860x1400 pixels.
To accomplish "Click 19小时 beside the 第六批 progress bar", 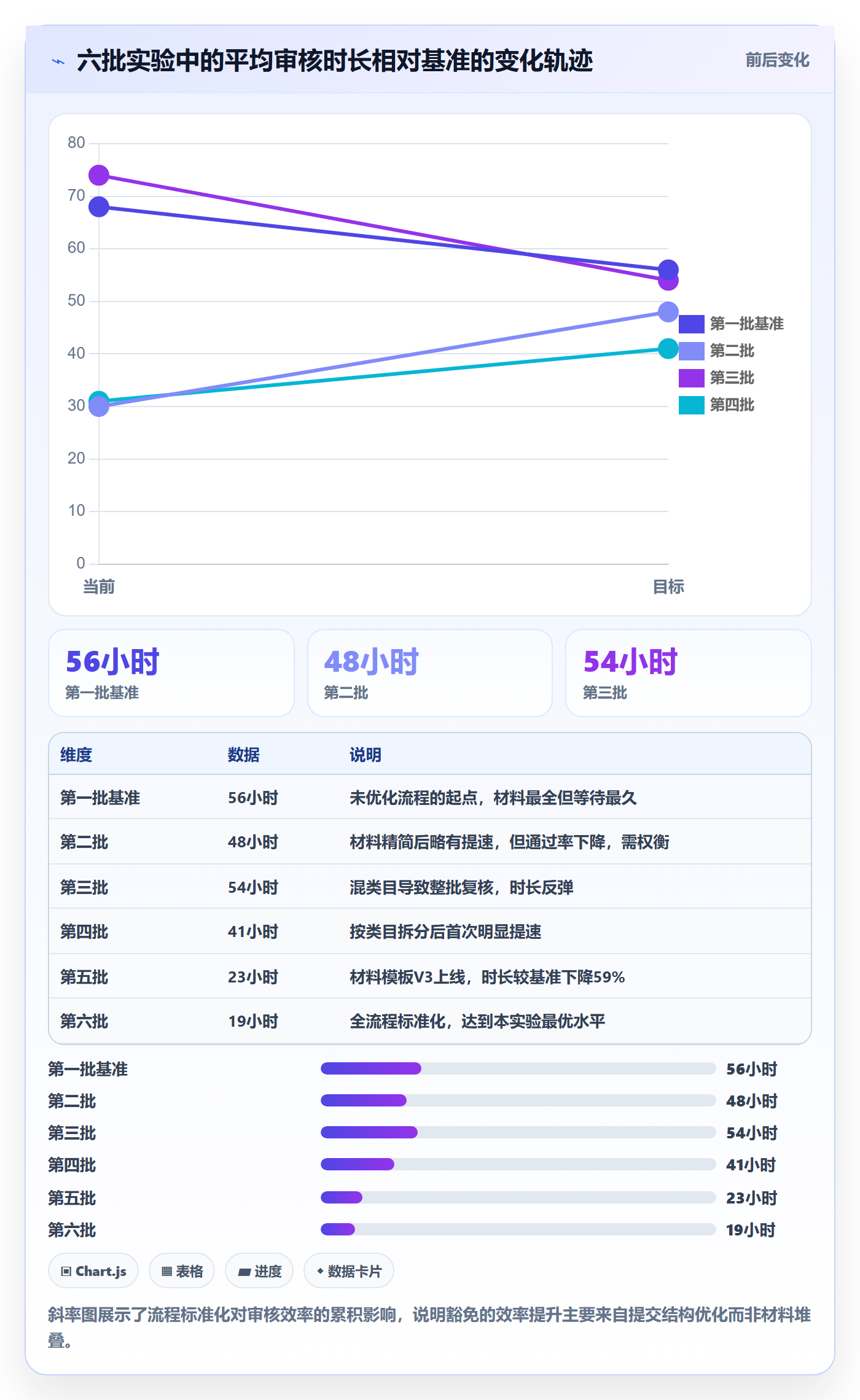I will tap(751, 1230).
